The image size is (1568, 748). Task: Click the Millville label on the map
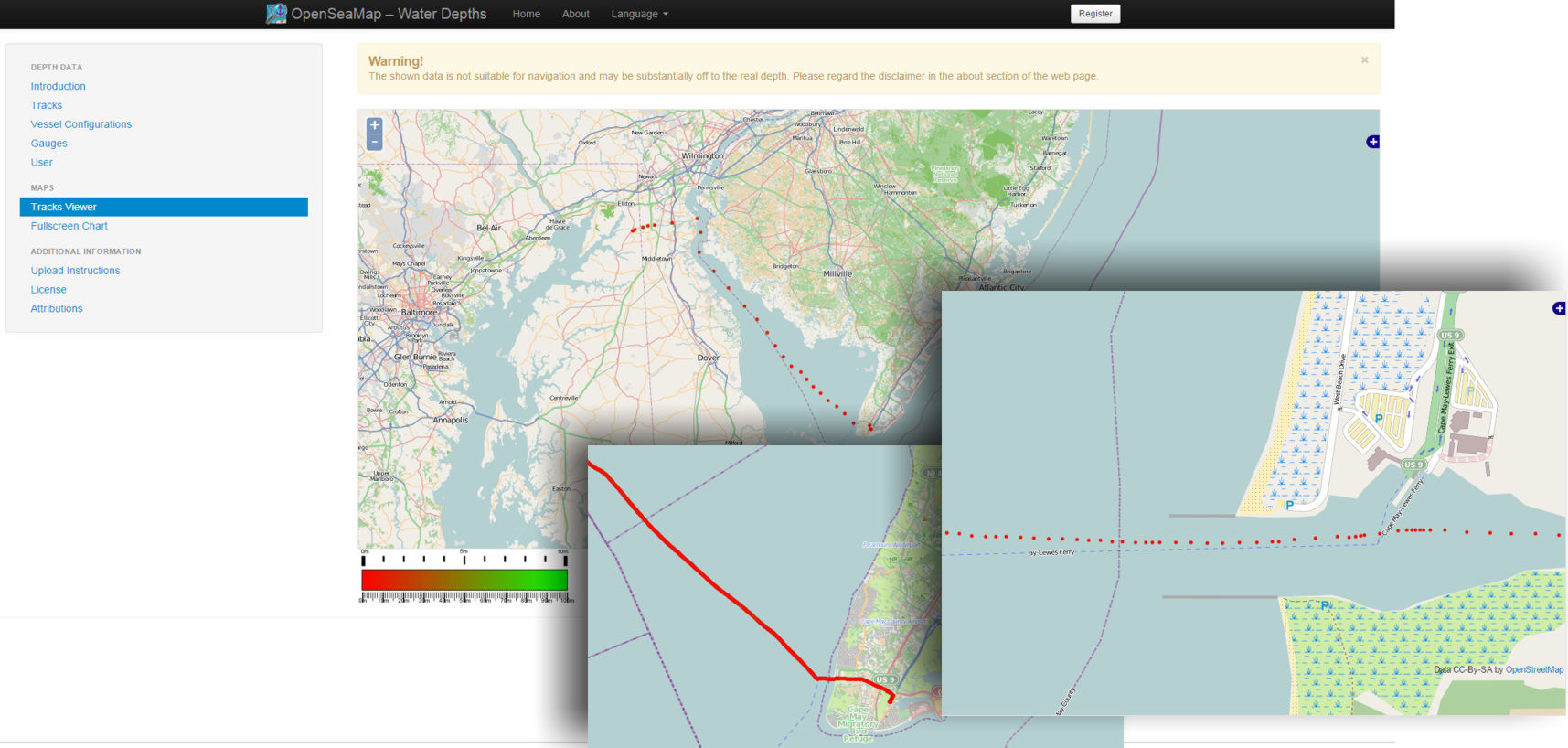coord(837,274)
